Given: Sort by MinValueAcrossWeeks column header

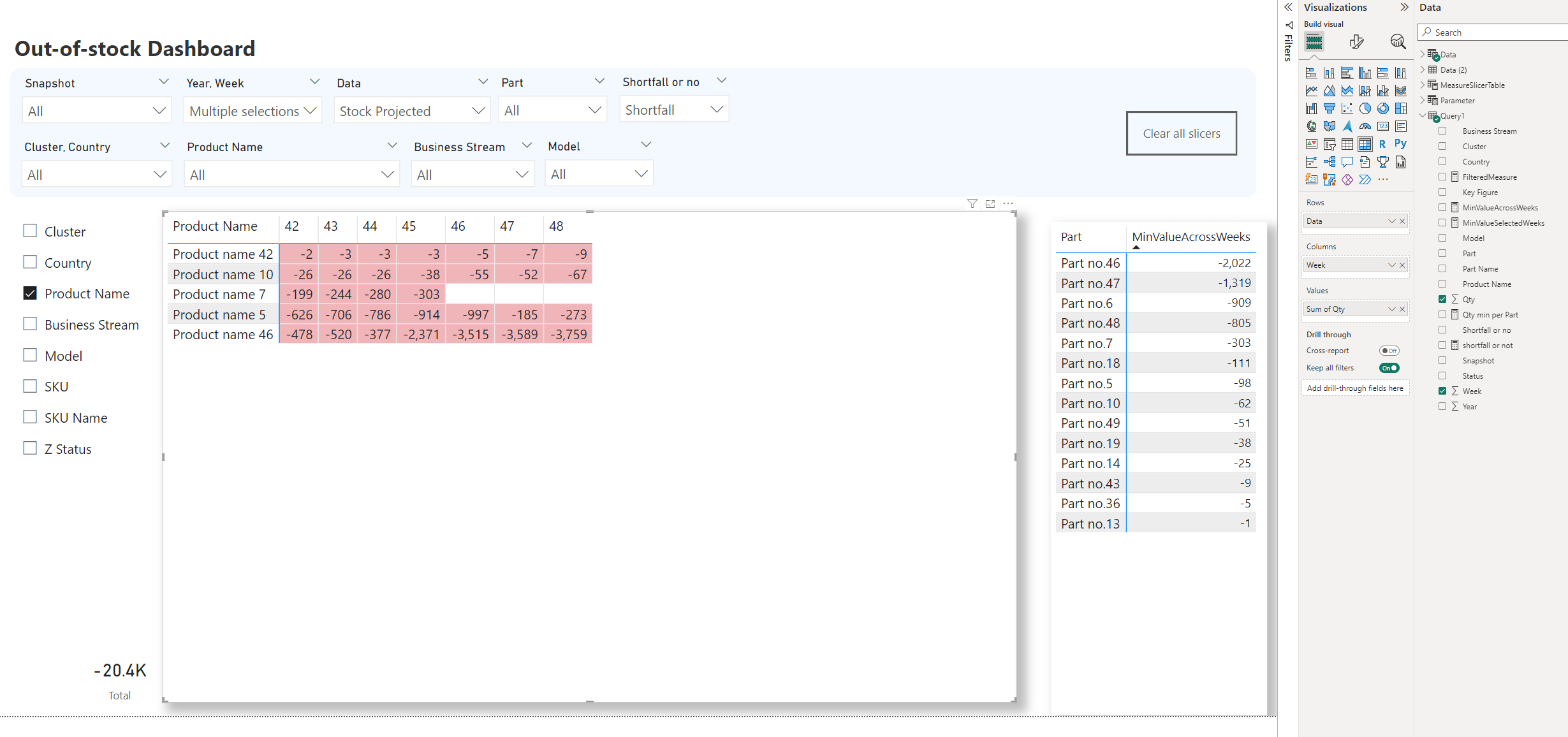Looking at the screenshot, I should (x=1191, y=237).
